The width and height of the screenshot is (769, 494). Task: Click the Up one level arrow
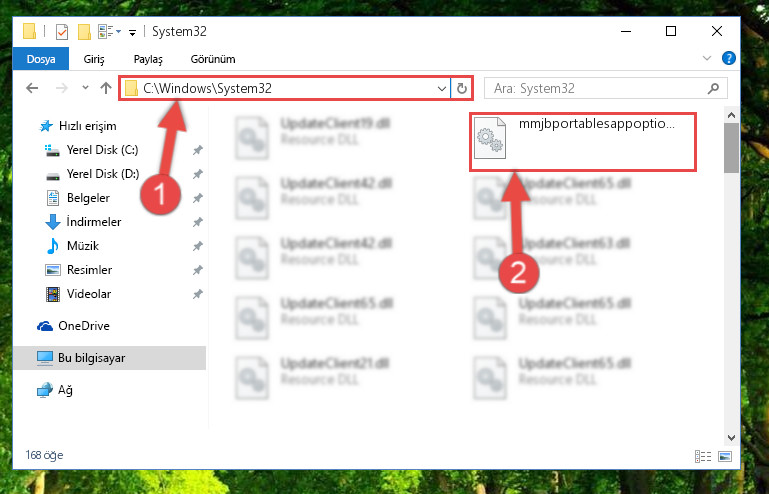tap(106, 88)
